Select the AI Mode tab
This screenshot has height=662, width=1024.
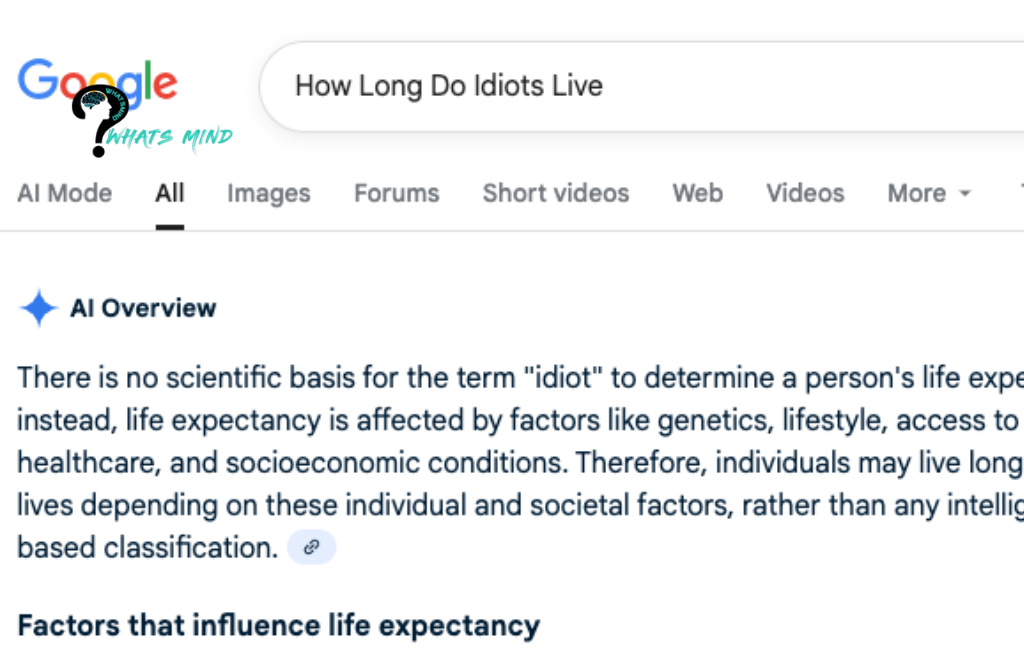pyautogui.click(x=63, y=193)
